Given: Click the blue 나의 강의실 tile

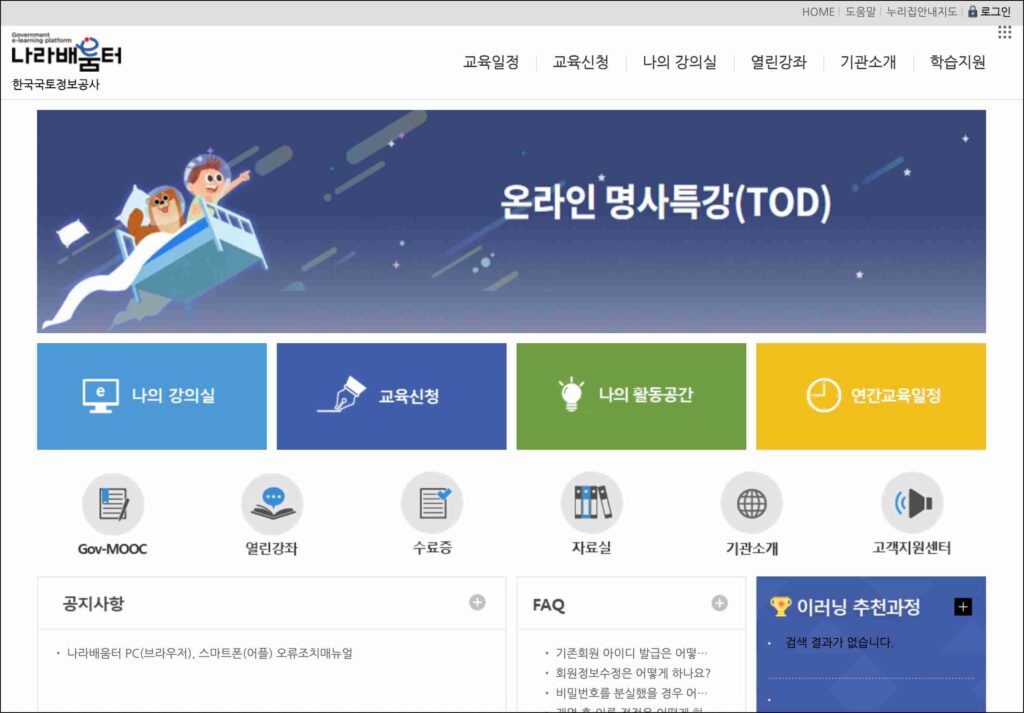Looking at the screenshot, I should (x=152, y=396).
